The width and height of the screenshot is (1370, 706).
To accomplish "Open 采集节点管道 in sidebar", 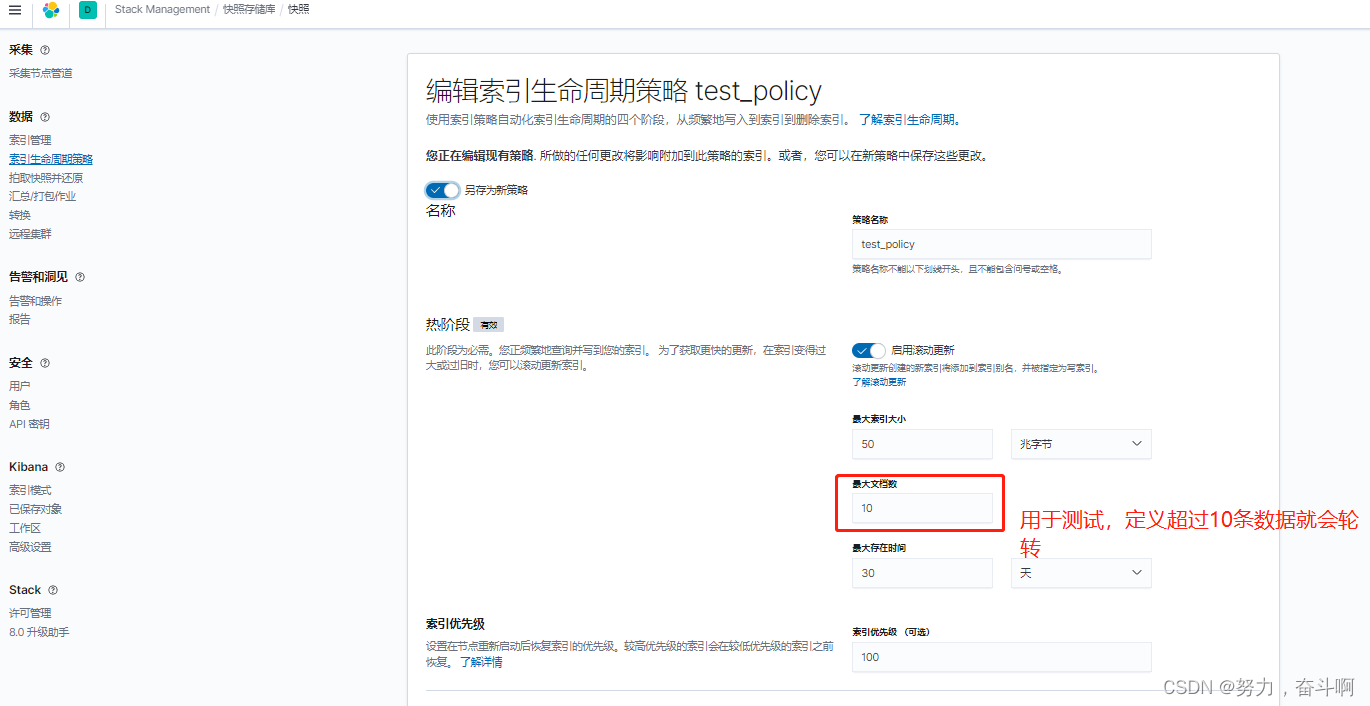I will click(x=41, y=73).
